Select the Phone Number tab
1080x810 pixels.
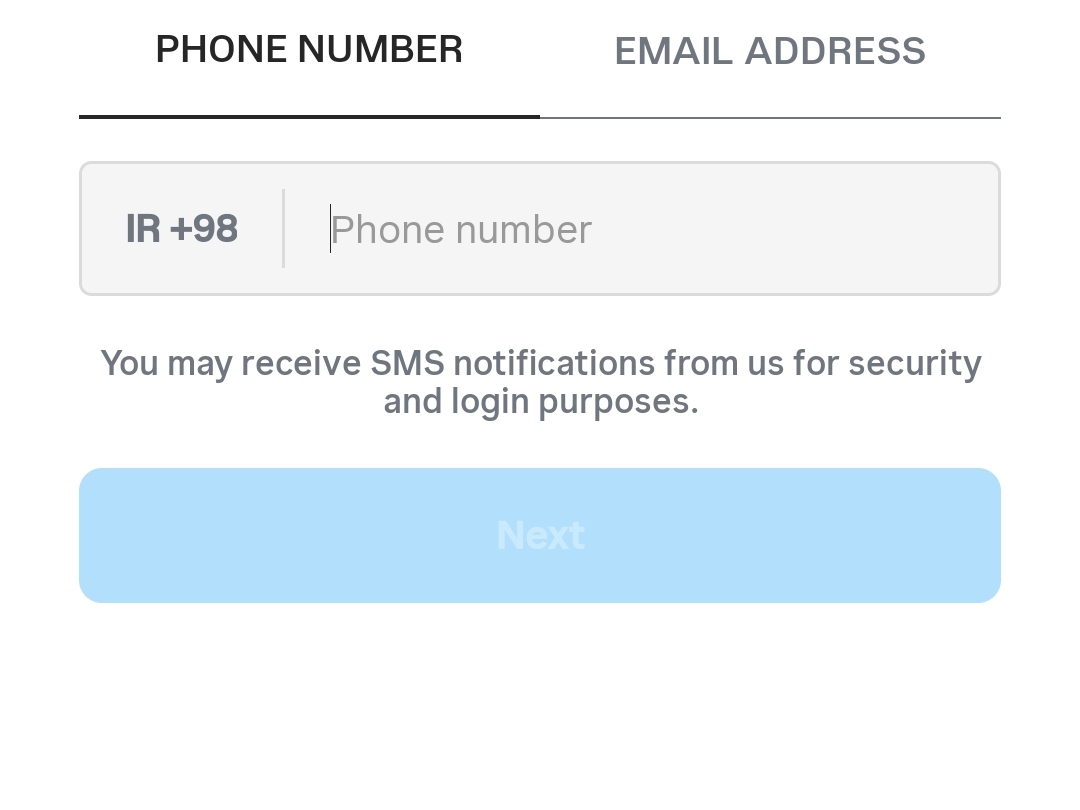(x=309, y=50)
